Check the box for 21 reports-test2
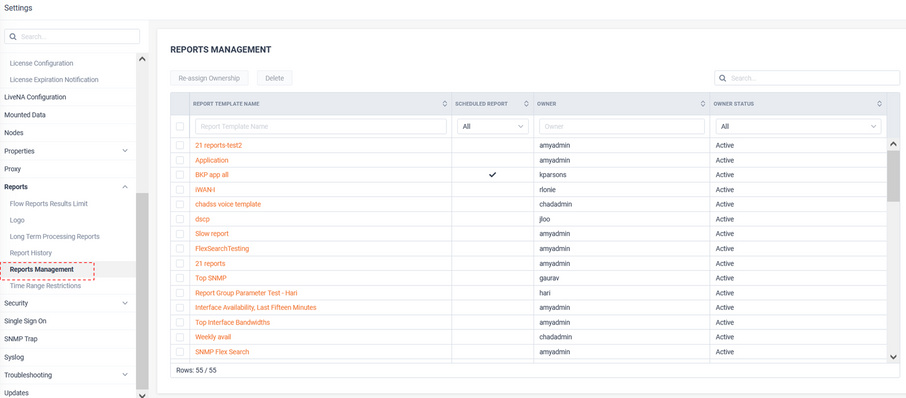Image resolution: width=906 pixels, height=398 pixels. [180, 145]
